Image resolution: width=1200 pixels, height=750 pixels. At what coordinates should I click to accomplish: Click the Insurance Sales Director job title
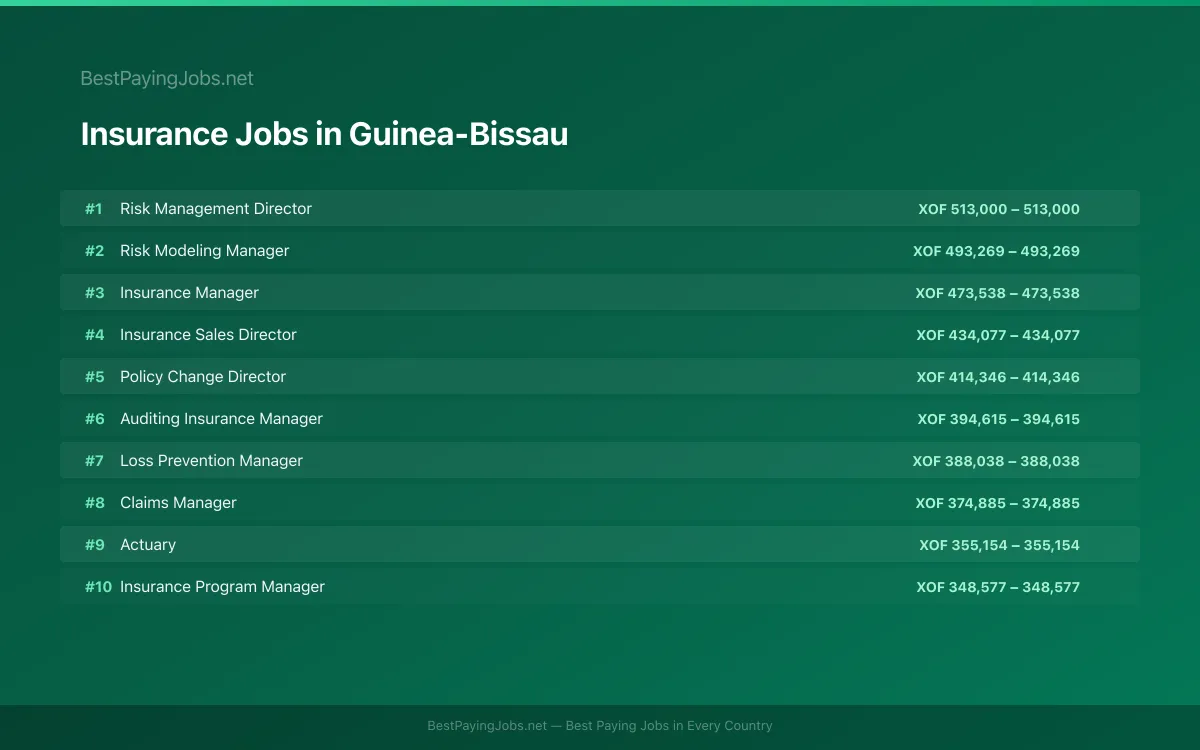pyautogui.click(x=208, y=335)
